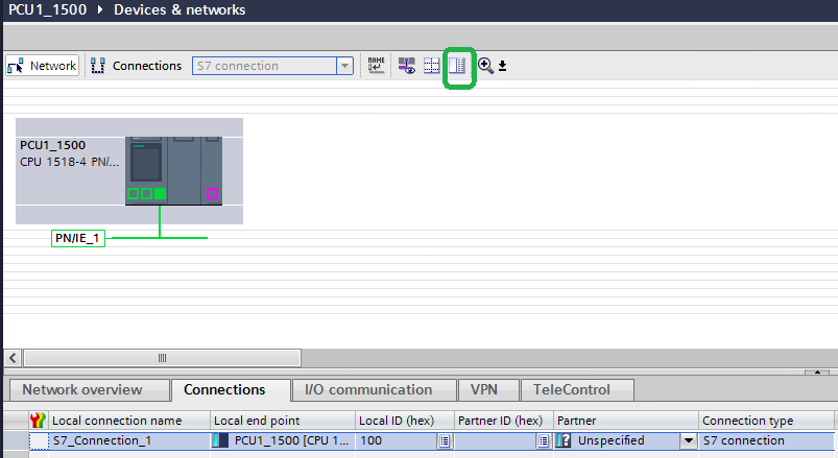Screen dimensions: 838x458
Task: Open zoom level dropdown arrow
Action: pos(502,66)
